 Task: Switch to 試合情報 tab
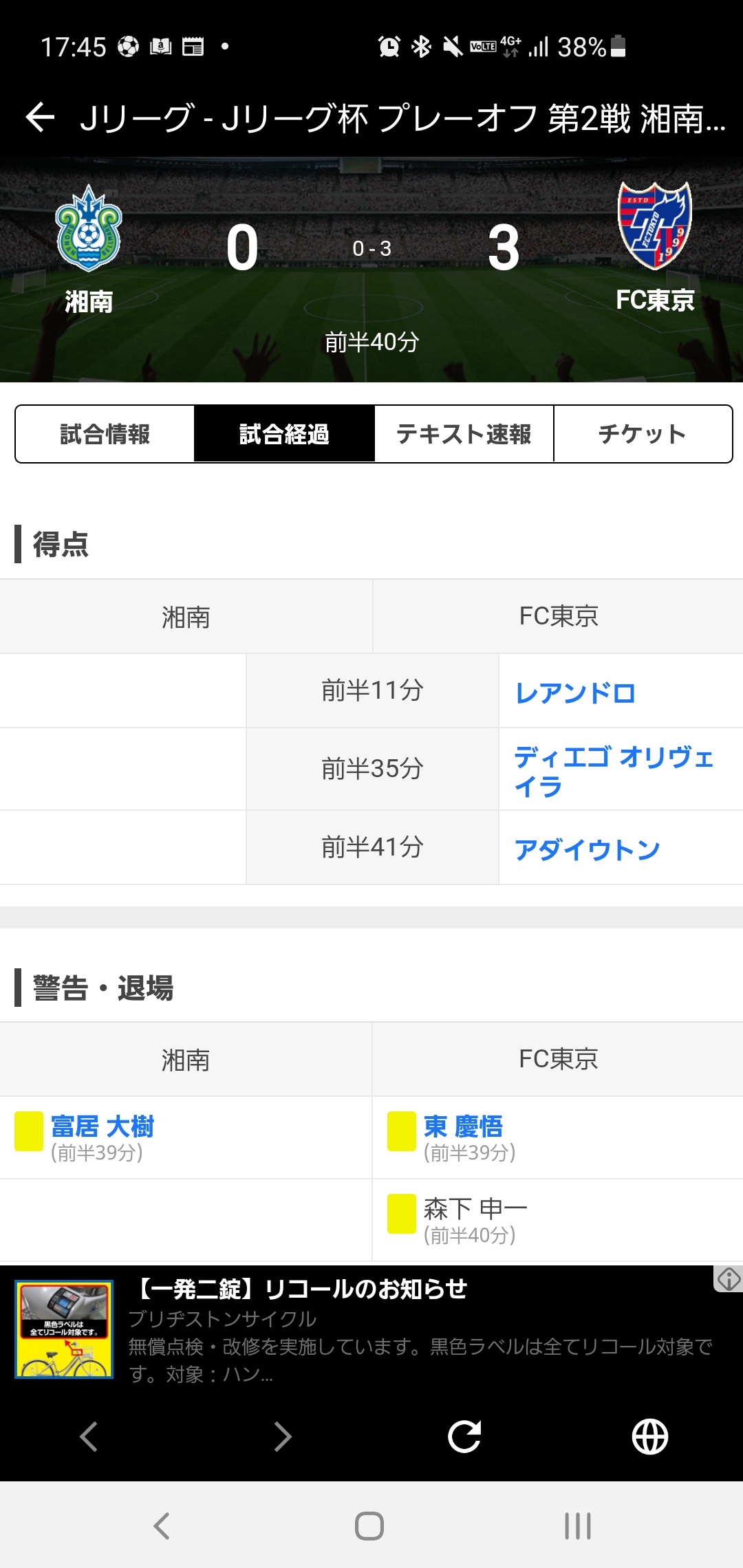point(105,434)
